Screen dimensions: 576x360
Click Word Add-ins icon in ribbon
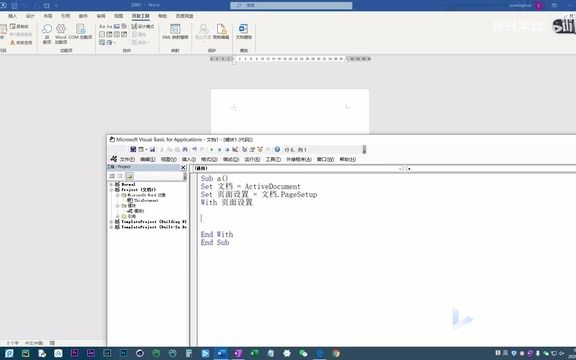[x=61, y=33]
